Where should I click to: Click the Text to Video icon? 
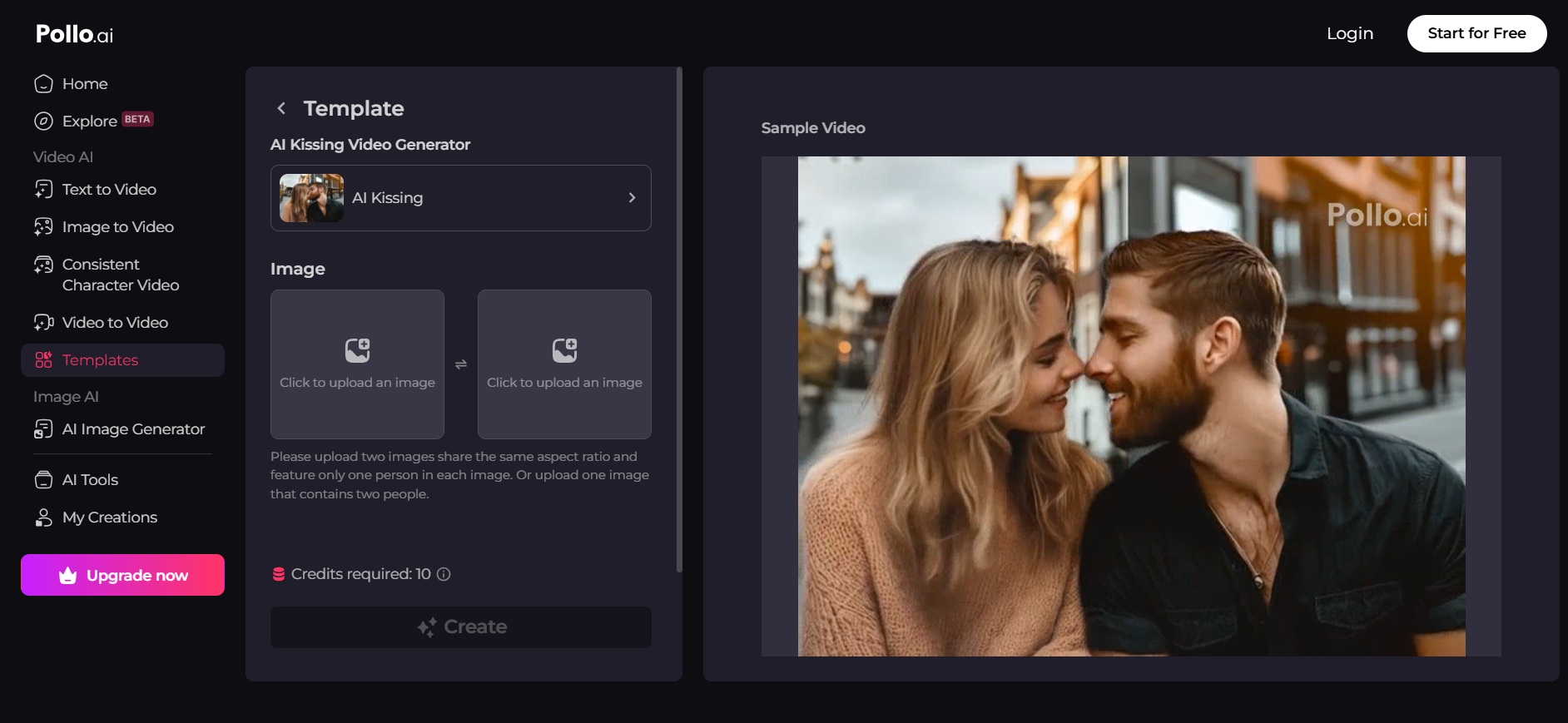point(43,190)
